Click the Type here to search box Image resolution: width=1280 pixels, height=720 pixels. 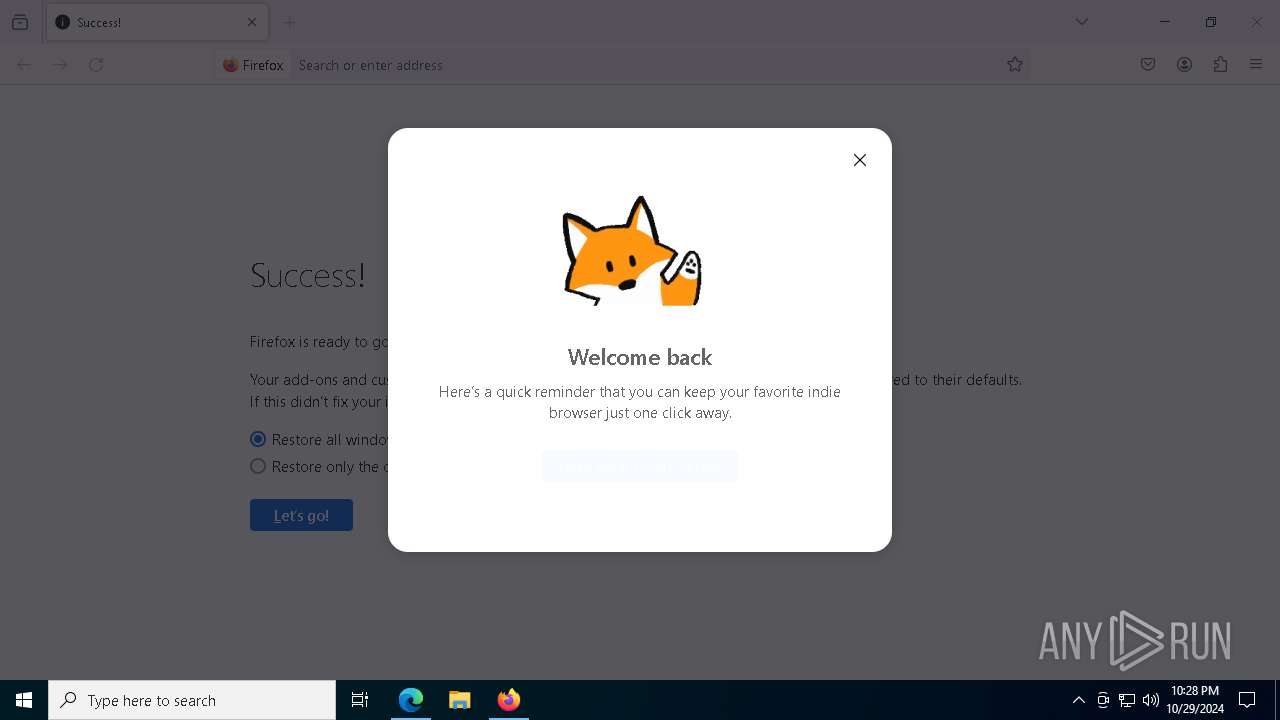(x=192, y=700)
